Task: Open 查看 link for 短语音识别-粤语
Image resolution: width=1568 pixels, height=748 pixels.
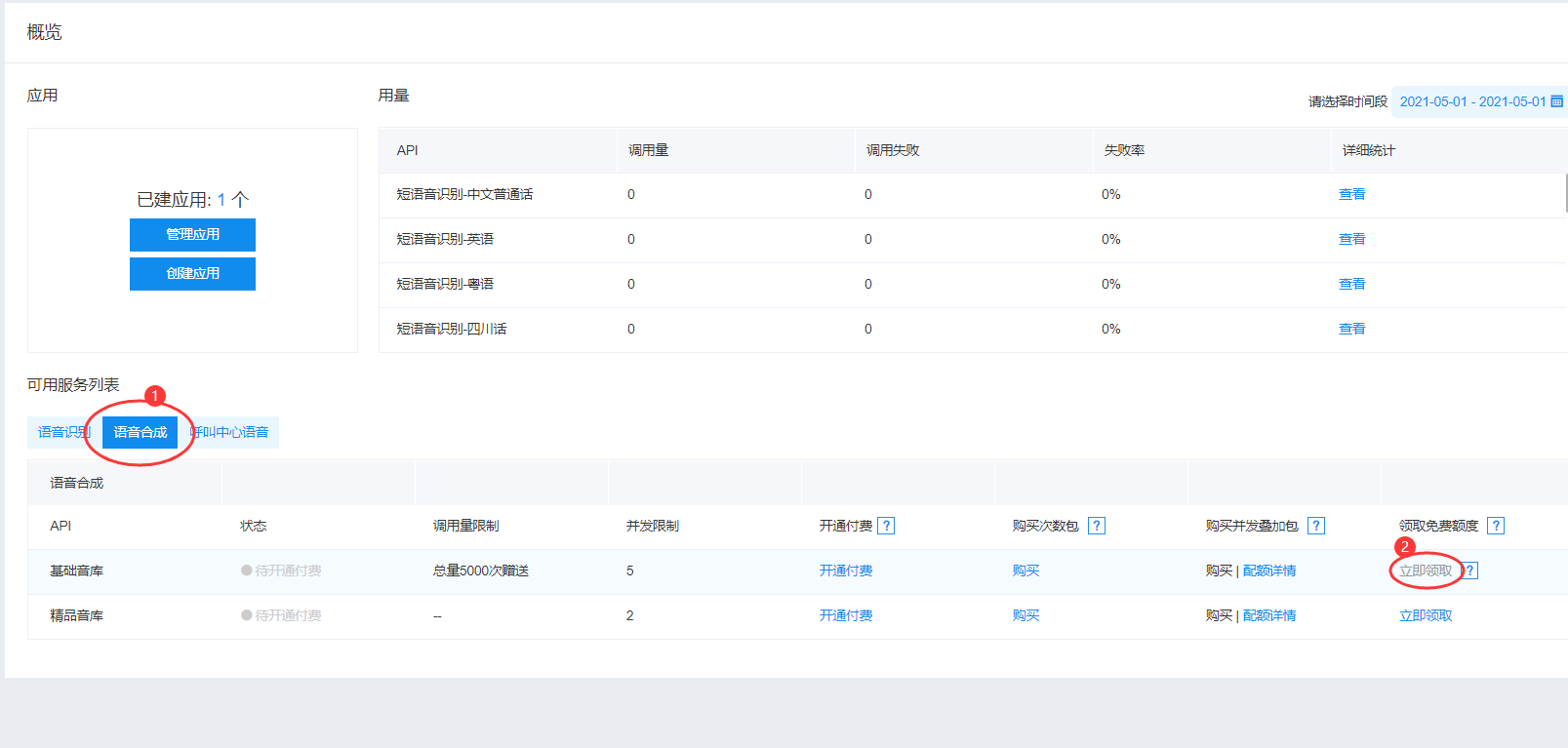Action: (x=1351, y=284)
